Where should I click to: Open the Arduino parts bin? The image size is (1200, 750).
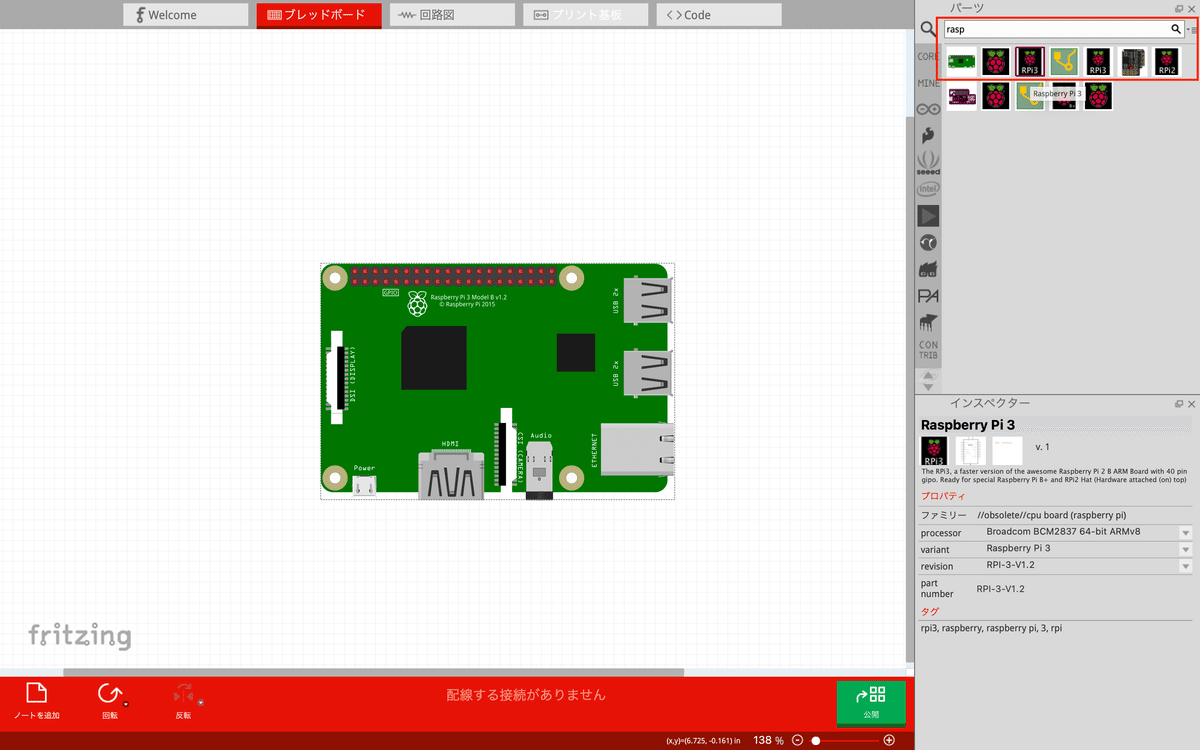click(928, 109)
